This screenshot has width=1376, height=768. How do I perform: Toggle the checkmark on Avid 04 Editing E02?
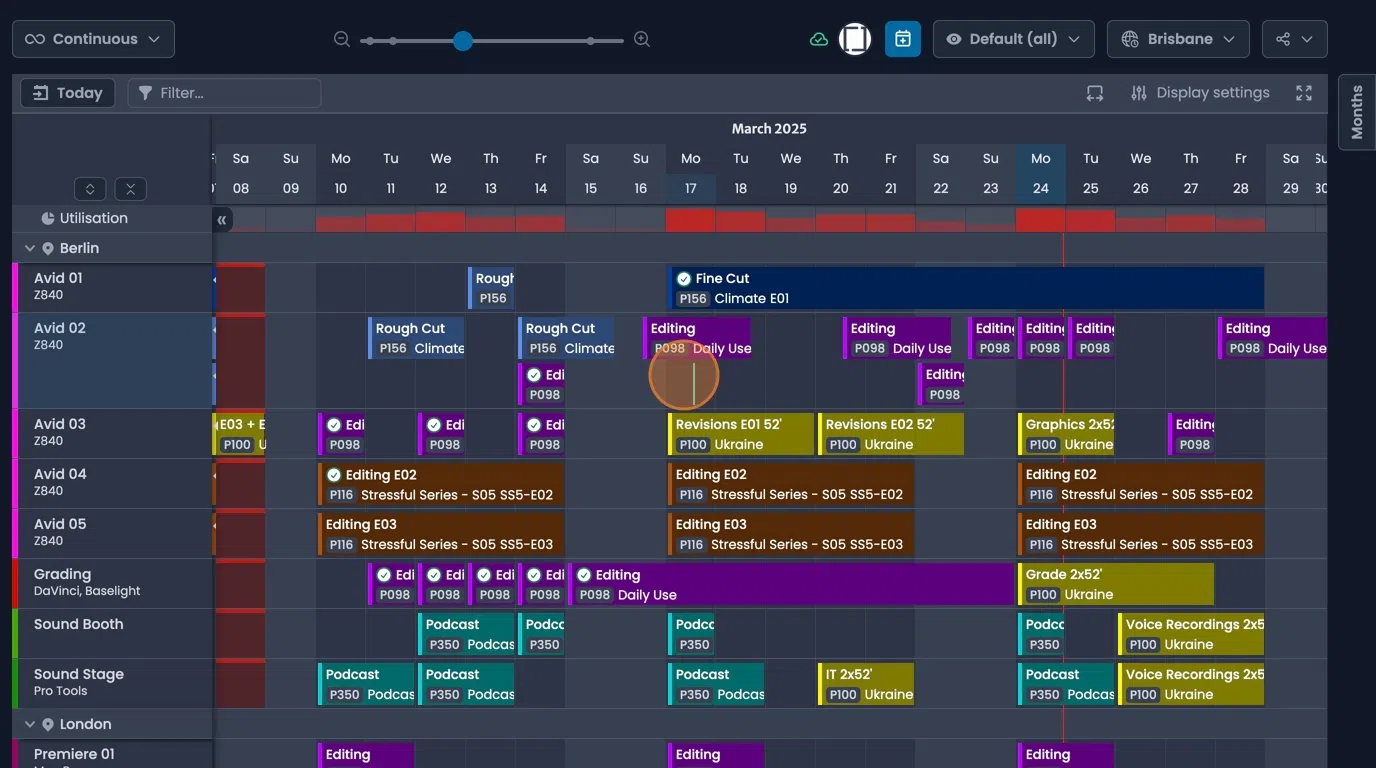coord(334,475)
